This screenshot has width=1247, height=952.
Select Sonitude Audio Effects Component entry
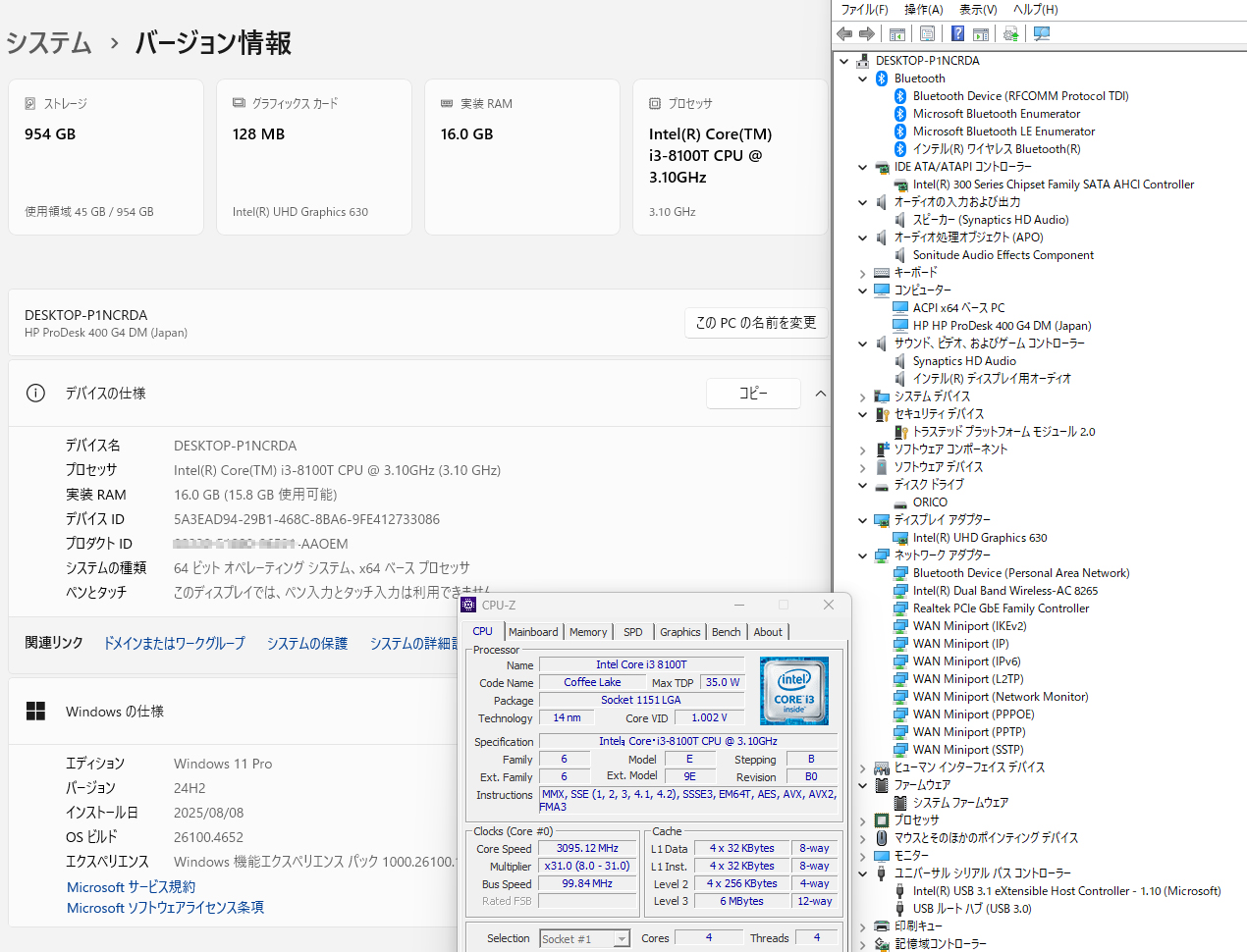(x=1003, y=255)
